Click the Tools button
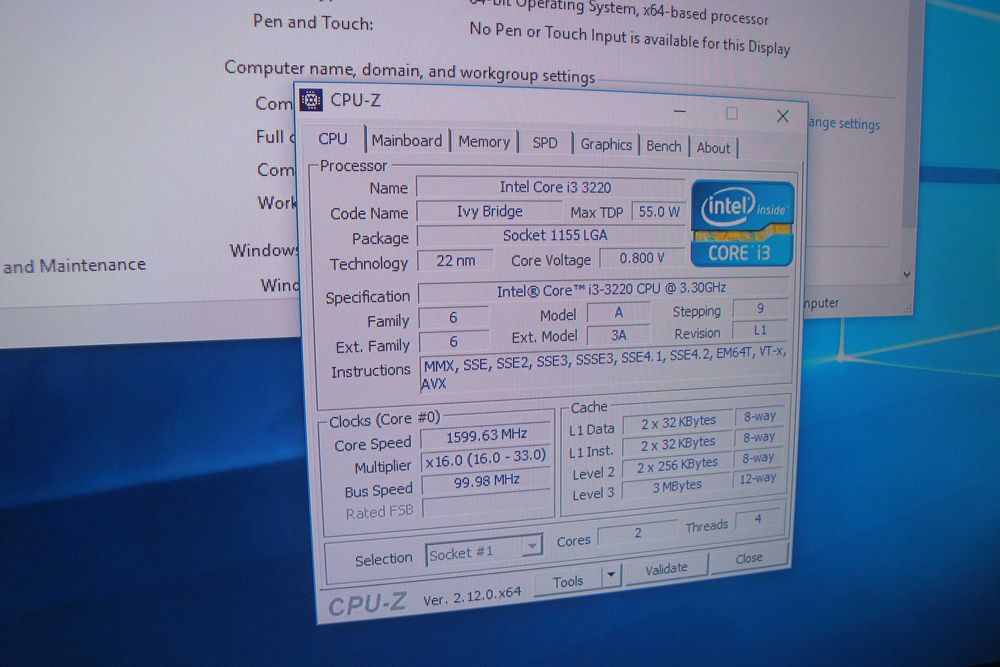The image size is (1000, 667). click(x=568, y=581)
